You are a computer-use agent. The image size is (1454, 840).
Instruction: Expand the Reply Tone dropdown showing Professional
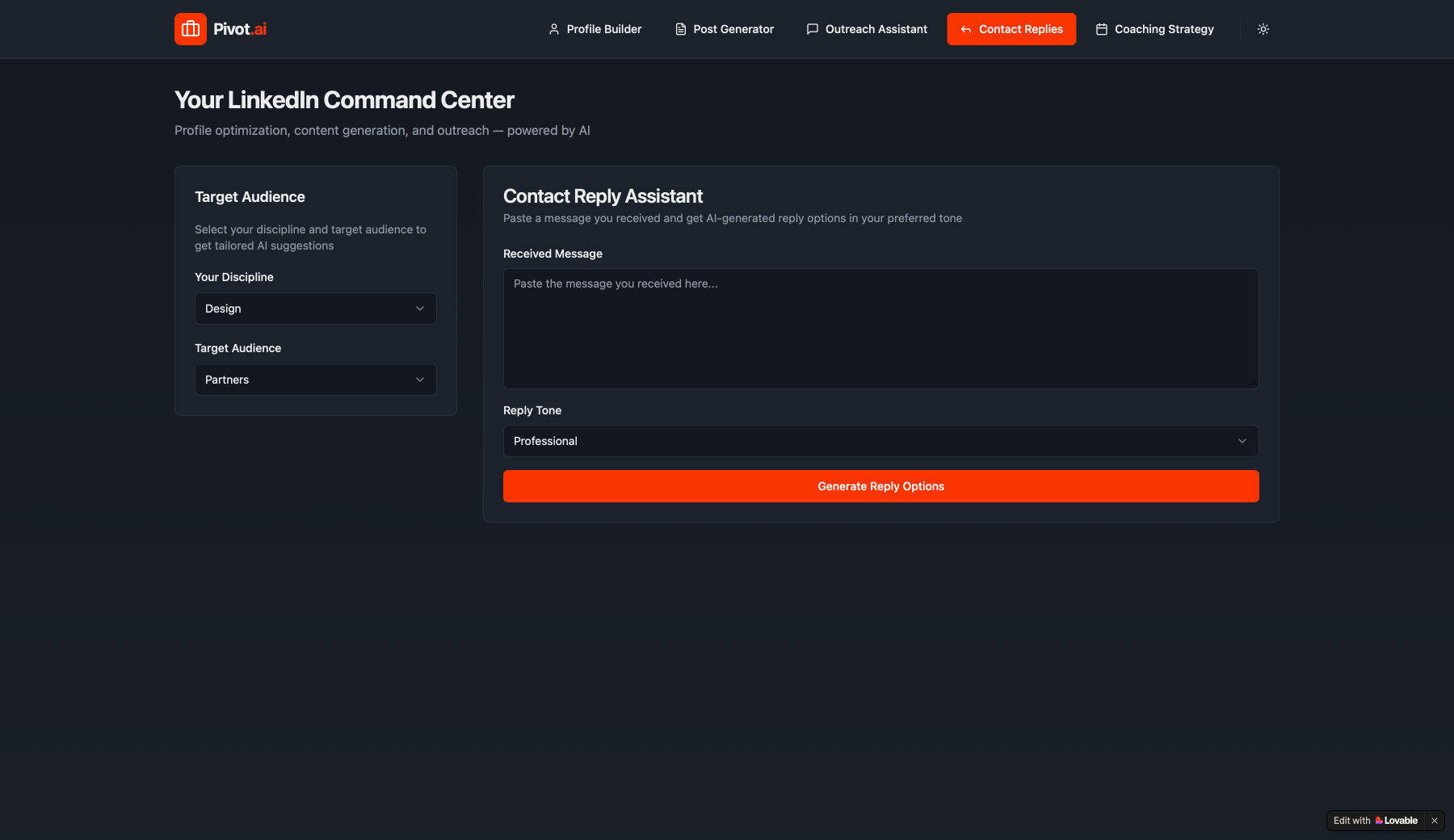(881, 441)
